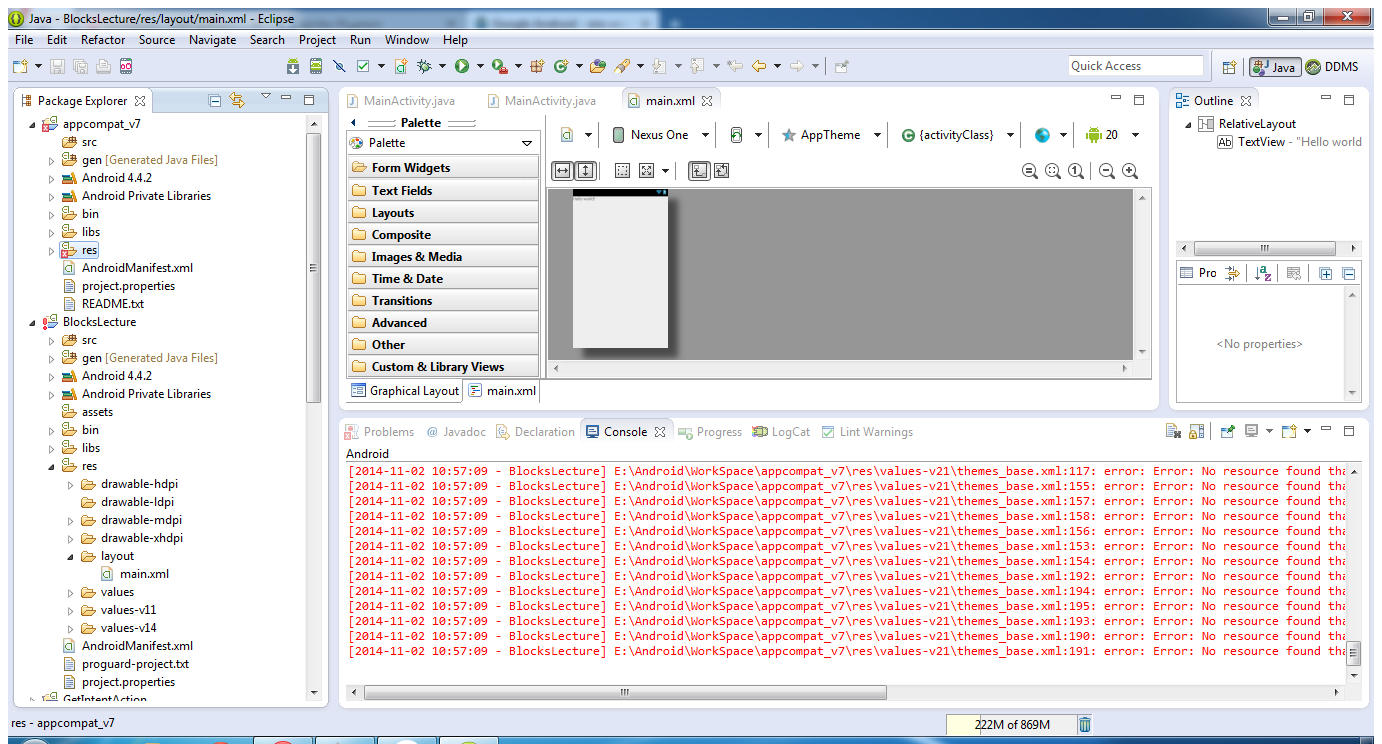
Task: Click the New Java Class icon
Action: pyautogui.click(x=560, y=66)
